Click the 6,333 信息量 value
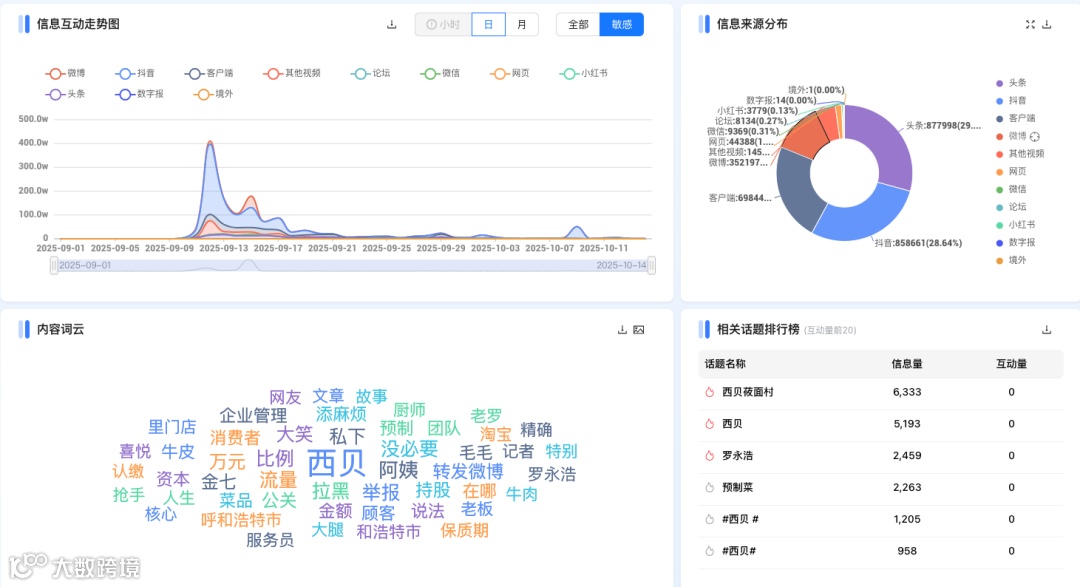This screenshot has width=1080, height=587. [907, 392]
